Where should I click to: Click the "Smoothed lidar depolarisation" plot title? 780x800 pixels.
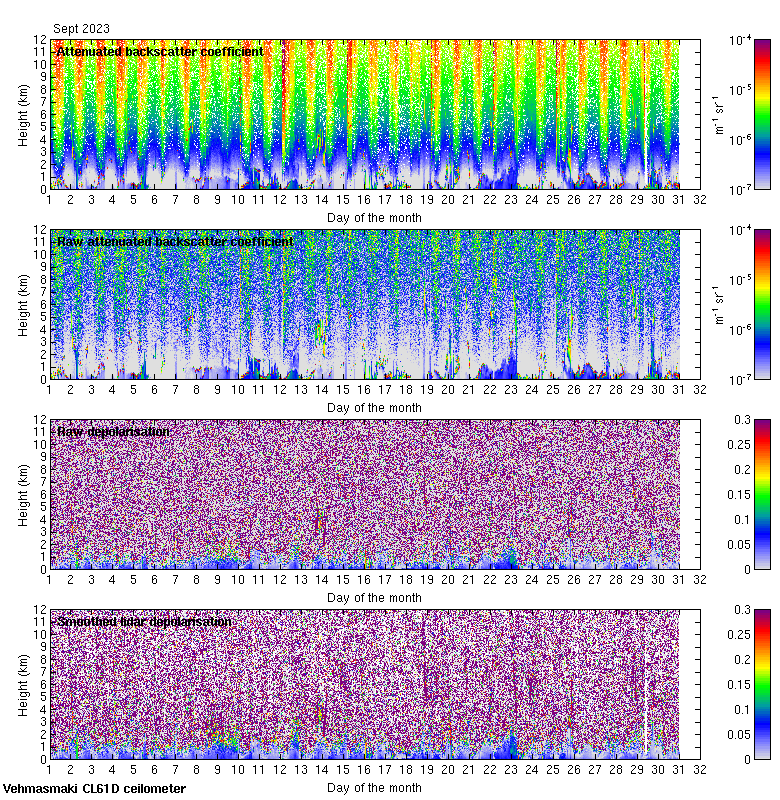pos(145,622)
